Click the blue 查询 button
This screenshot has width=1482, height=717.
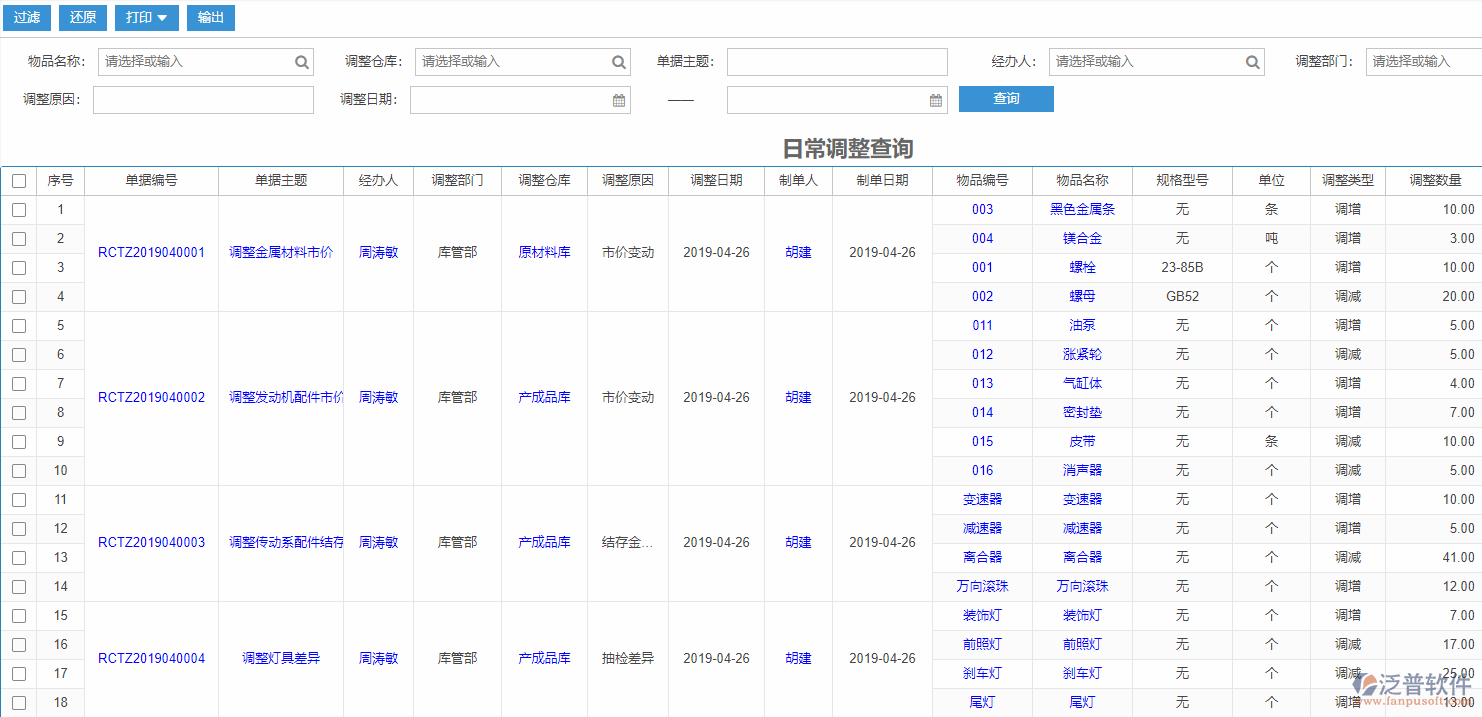(x=1006, y=99)
